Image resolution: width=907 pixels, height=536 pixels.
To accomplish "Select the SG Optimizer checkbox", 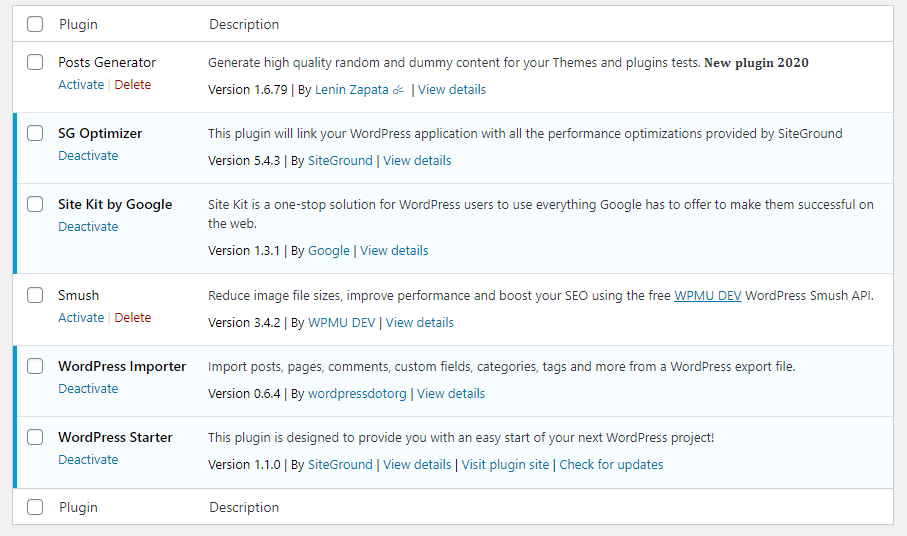I will (35, 133).
